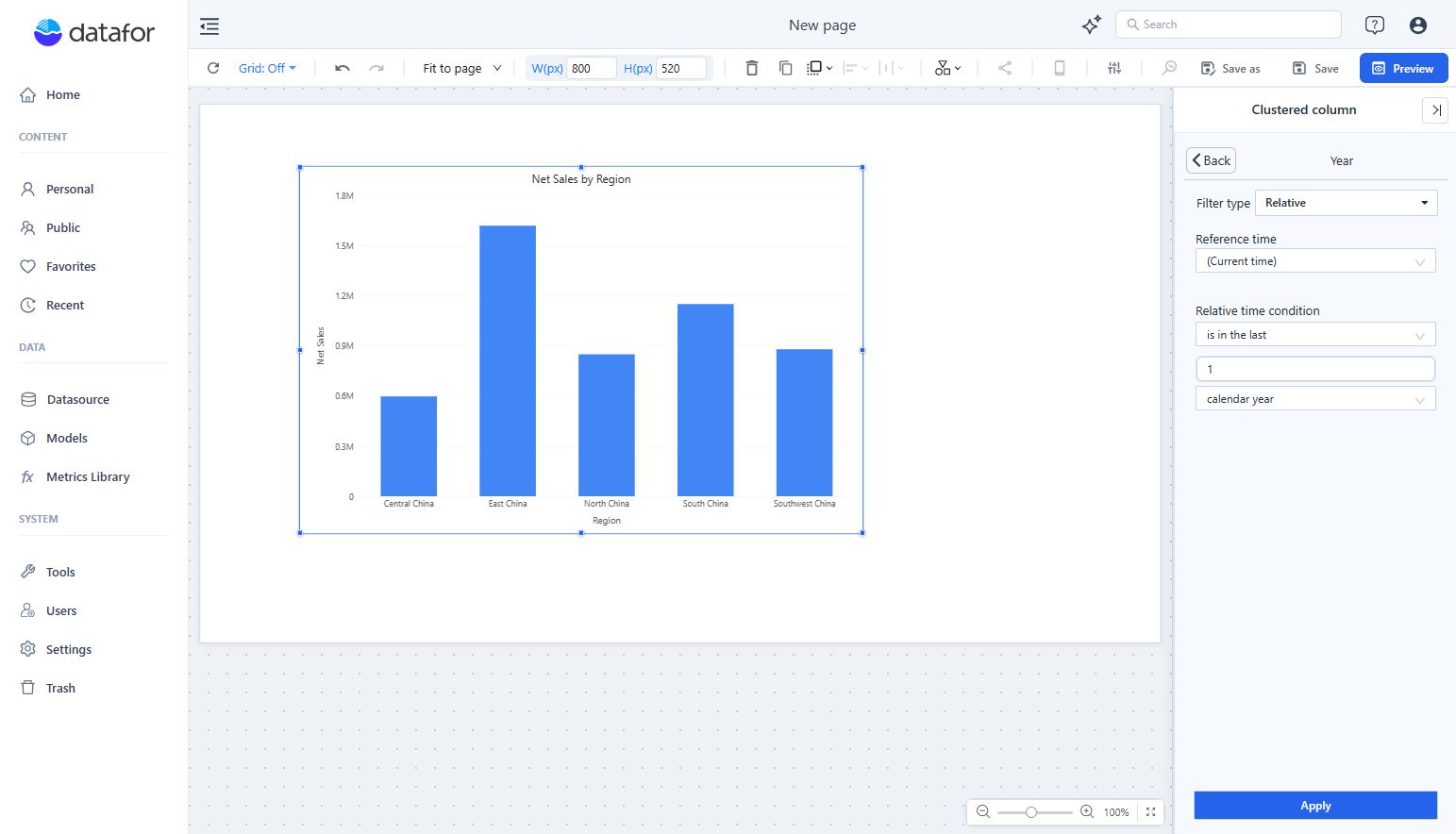Open the help question-mark icon
The width and height of the screenshot is (1456, 834).
point(1375,25)
